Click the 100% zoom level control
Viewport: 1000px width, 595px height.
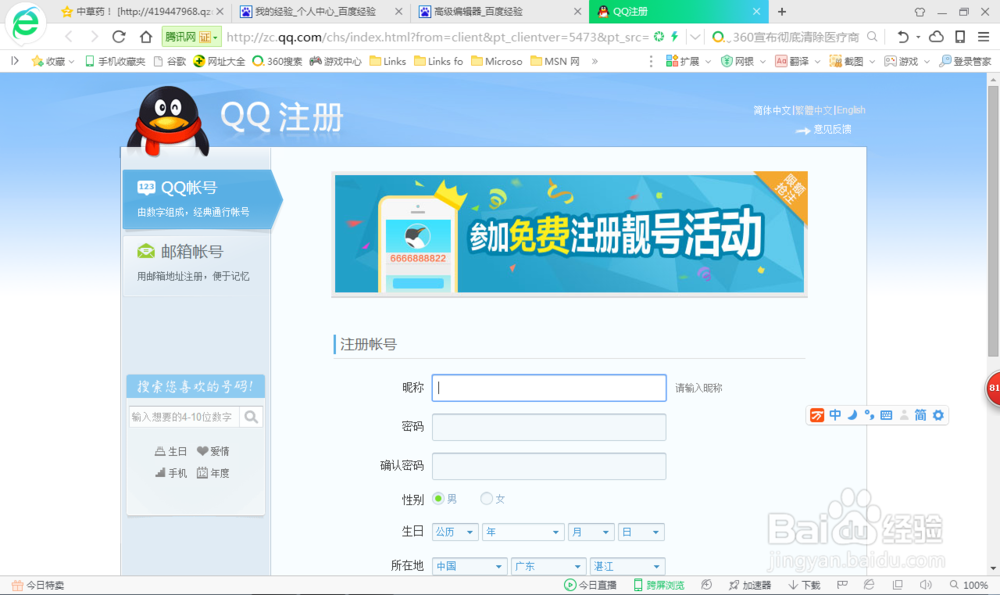969,585
